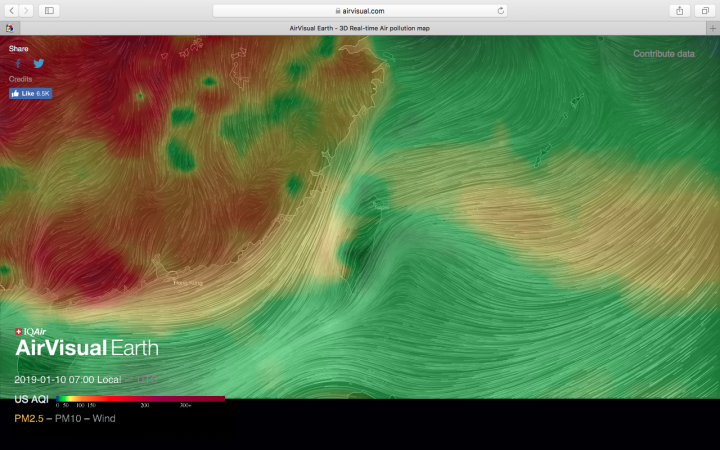Switch map layer to PM2.5
720x450 pixels.
29,418
